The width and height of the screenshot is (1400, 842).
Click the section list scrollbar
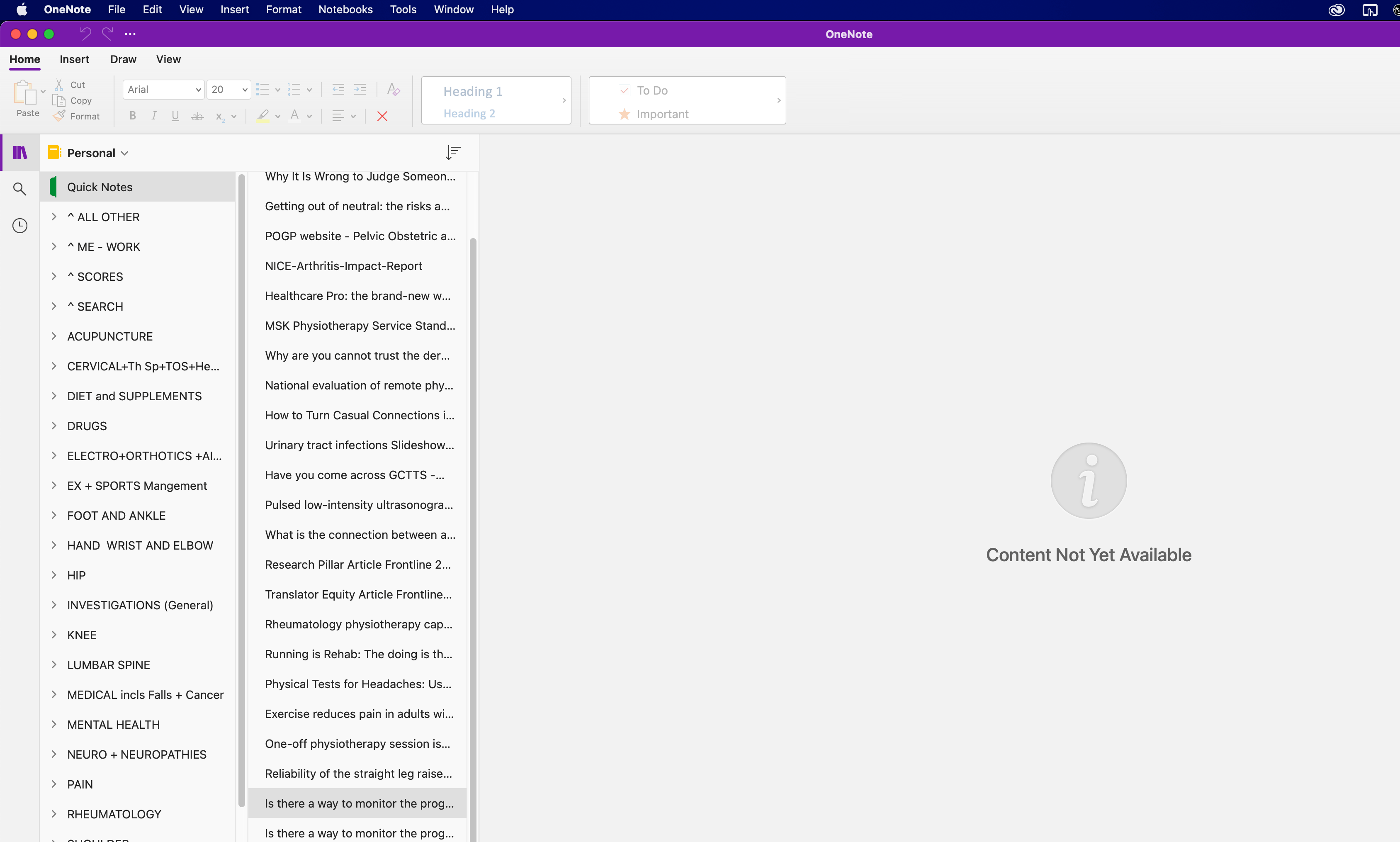[242, 491]
